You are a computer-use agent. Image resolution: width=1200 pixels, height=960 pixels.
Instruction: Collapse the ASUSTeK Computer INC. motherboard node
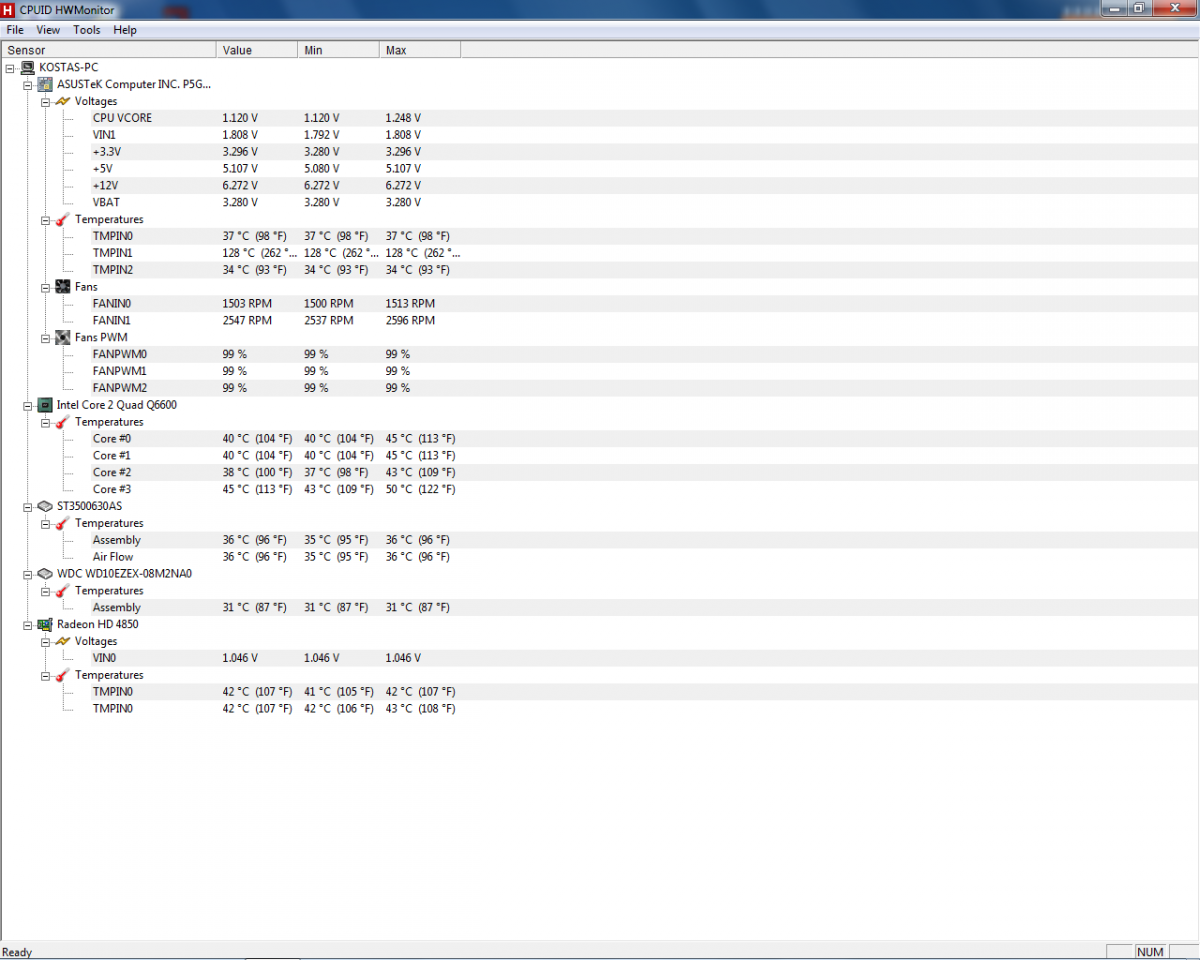(28, 85)
